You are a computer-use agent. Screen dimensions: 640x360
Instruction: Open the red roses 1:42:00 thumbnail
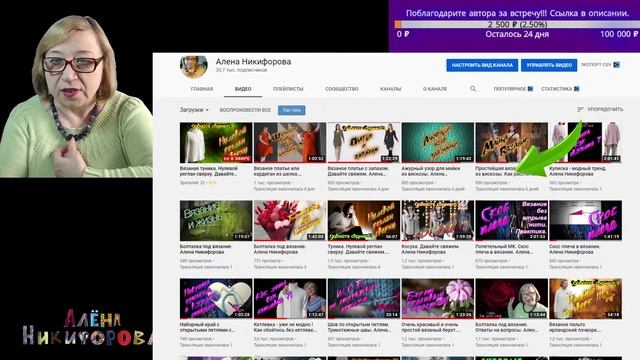tap(290, 220)
